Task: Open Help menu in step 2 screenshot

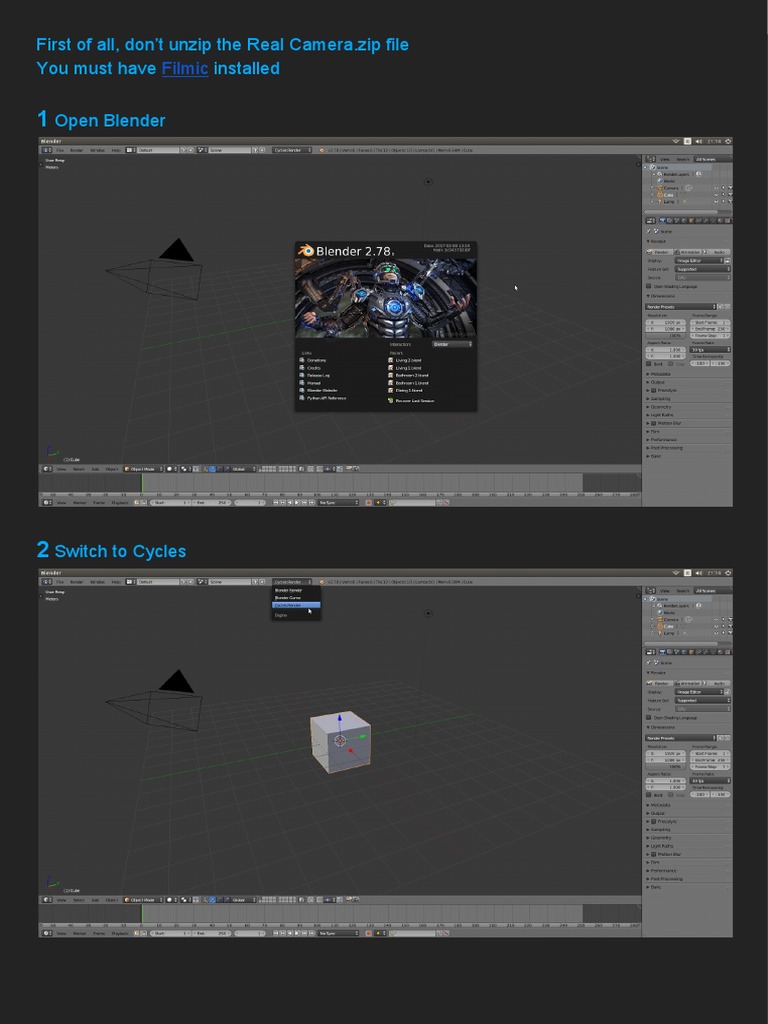Action: pos(116,581)
